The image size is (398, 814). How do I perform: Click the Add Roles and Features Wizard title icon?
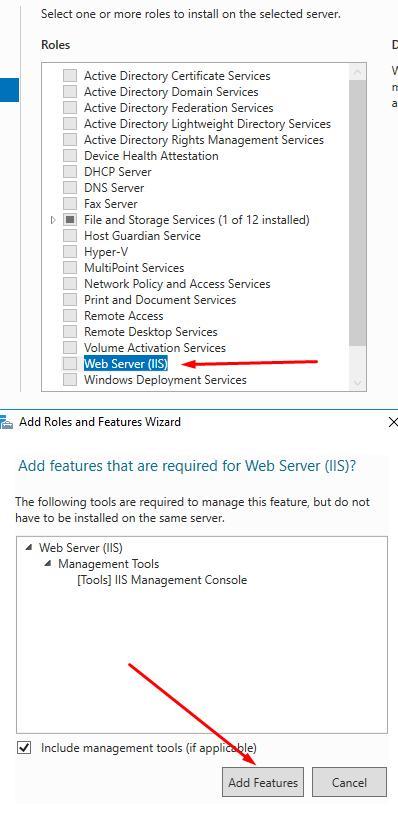click(6, 423)
